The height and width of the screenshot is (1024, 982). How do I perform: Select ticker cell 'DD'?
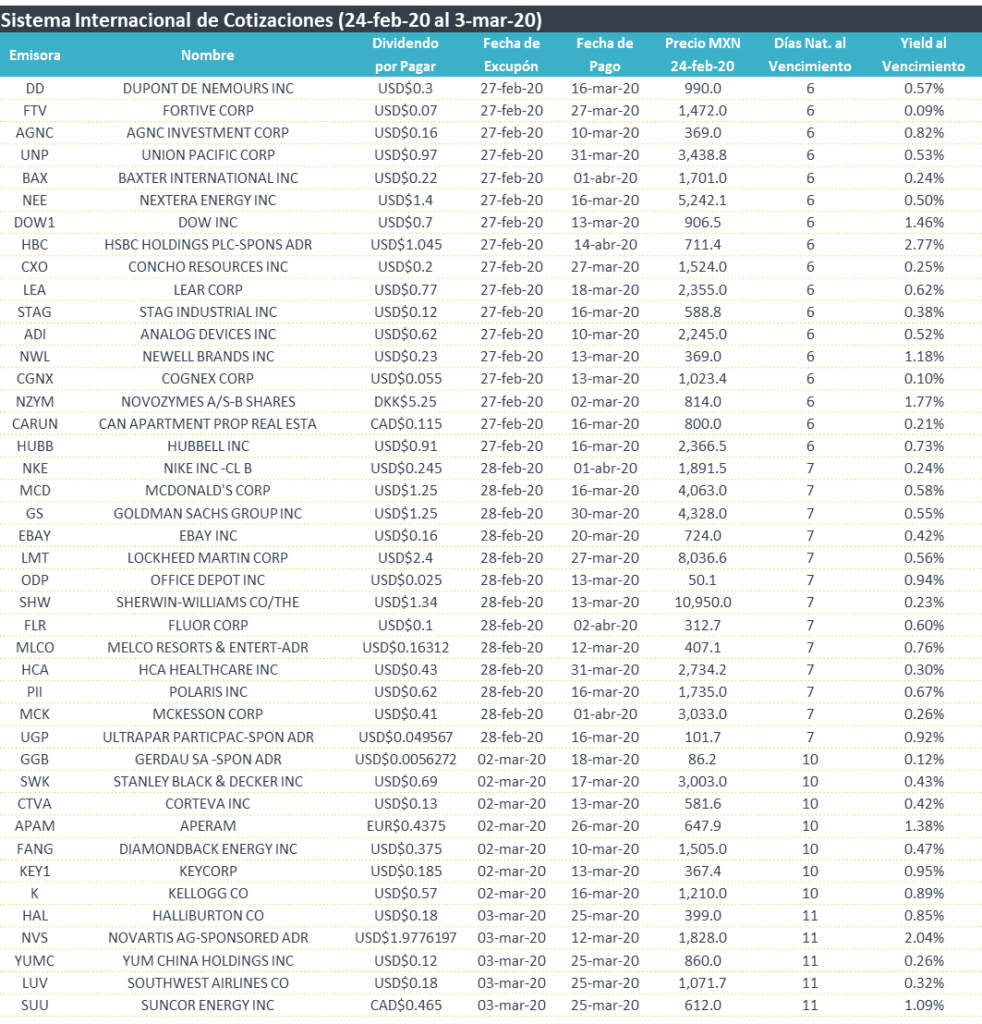35,88
